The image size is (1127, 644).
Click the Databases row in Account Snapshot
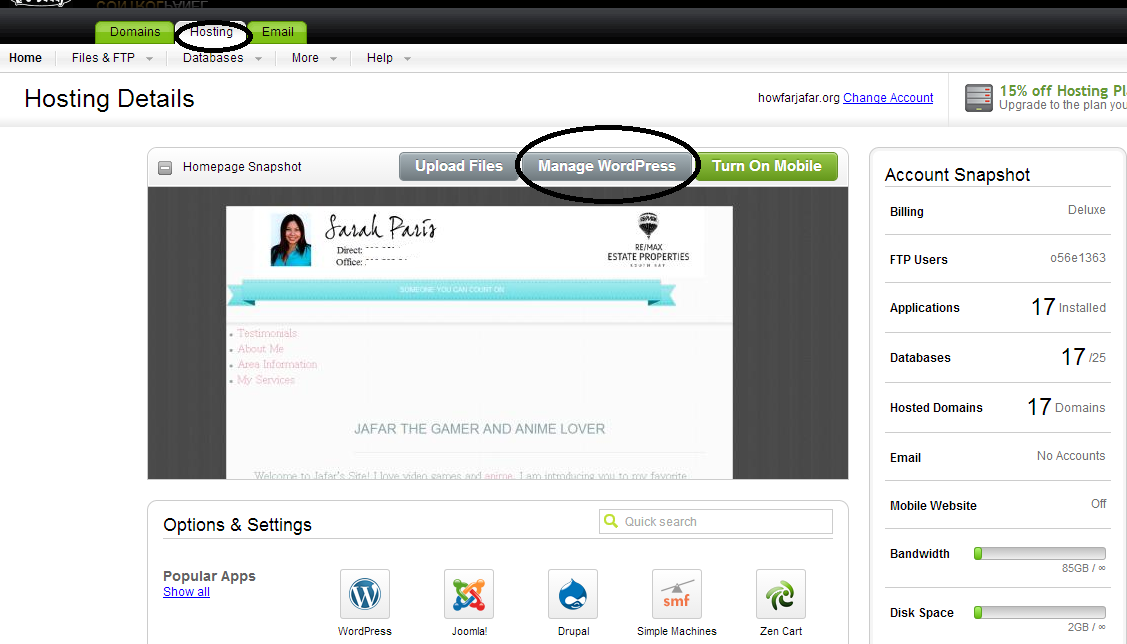(998, 357)
